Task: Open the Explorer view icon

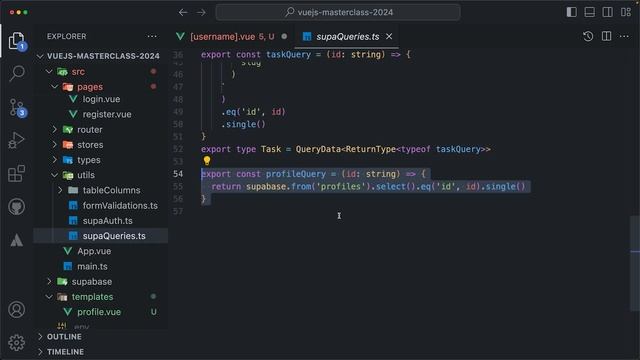Action: click(16, 41)
